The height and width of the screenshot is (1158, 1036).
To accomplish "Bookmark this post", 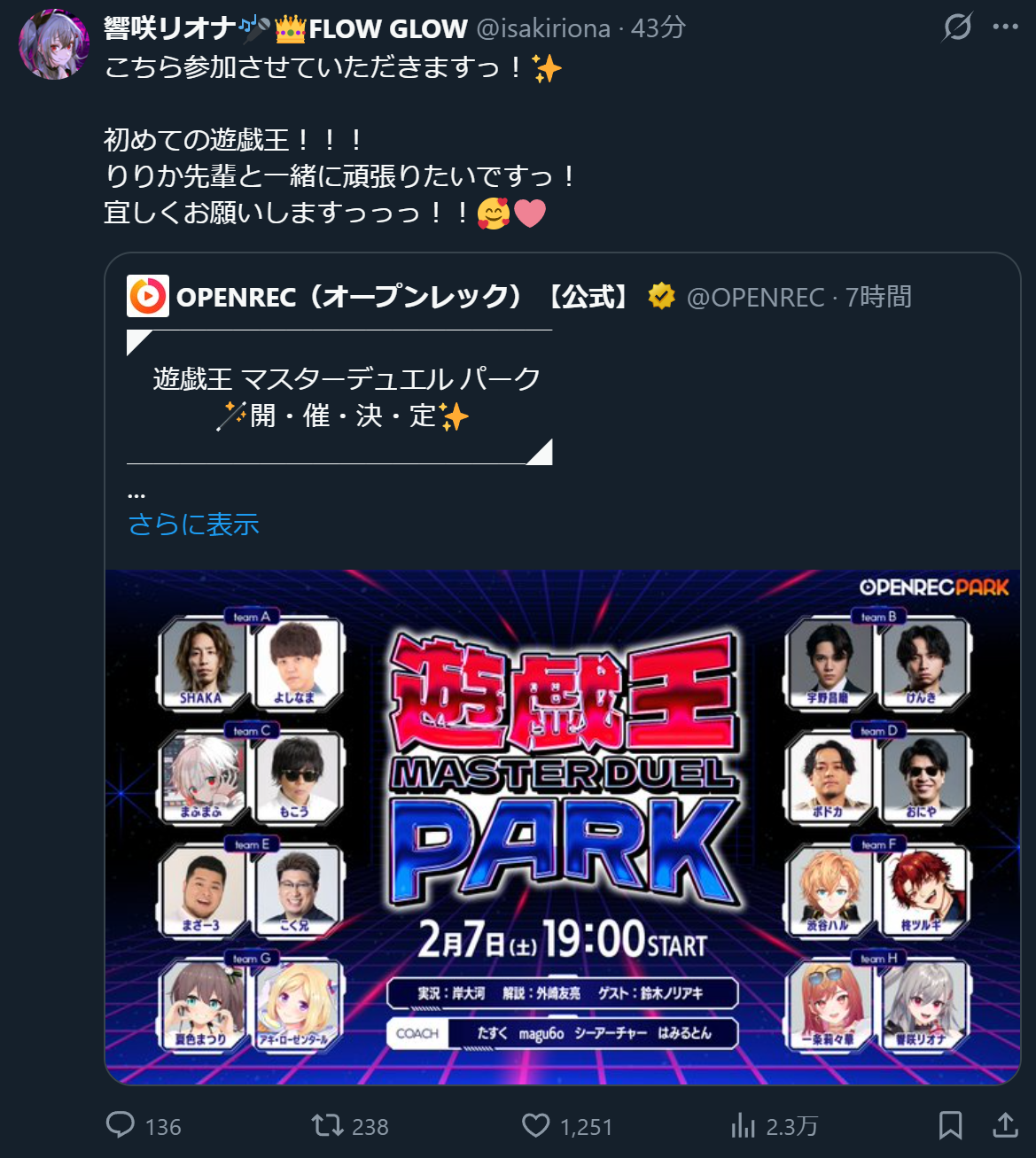I will (950, 1125).
